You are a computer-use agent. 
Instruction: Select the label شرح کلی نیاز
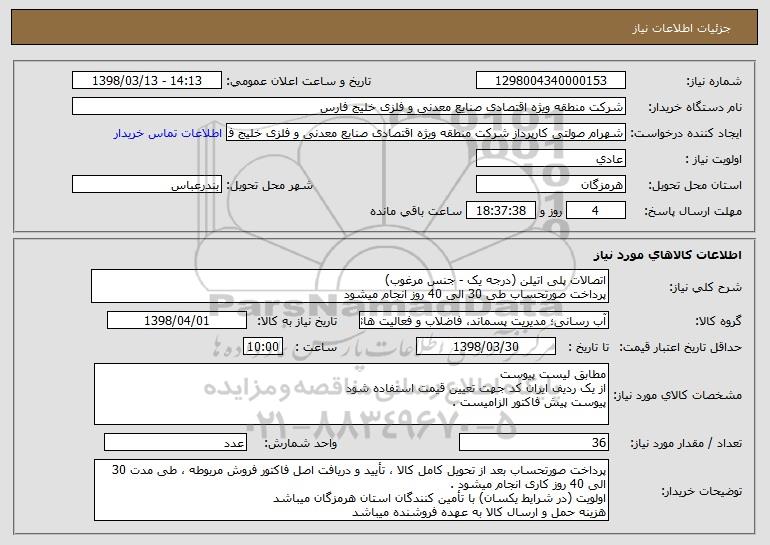[x=706, y=287]
